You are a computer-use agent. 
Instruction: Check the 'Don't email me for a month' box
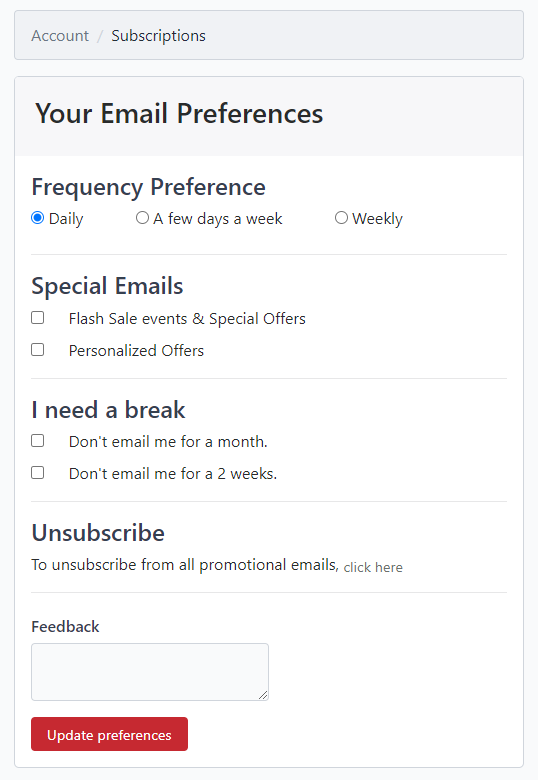point(38,441)
